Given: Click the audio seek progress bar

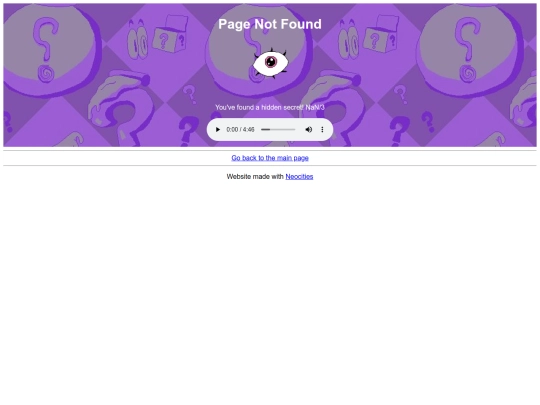Looking at the screenshot, I should (278, 129).
